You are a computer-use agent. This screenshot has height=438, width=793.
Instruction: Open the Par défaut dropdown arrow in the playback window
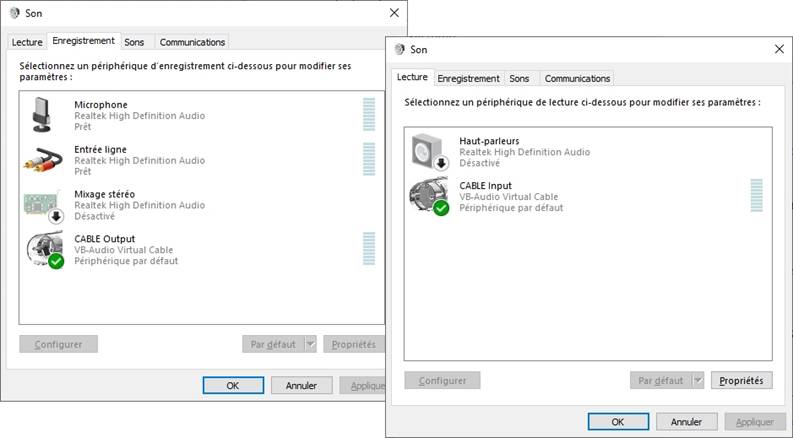coord(698,380)
